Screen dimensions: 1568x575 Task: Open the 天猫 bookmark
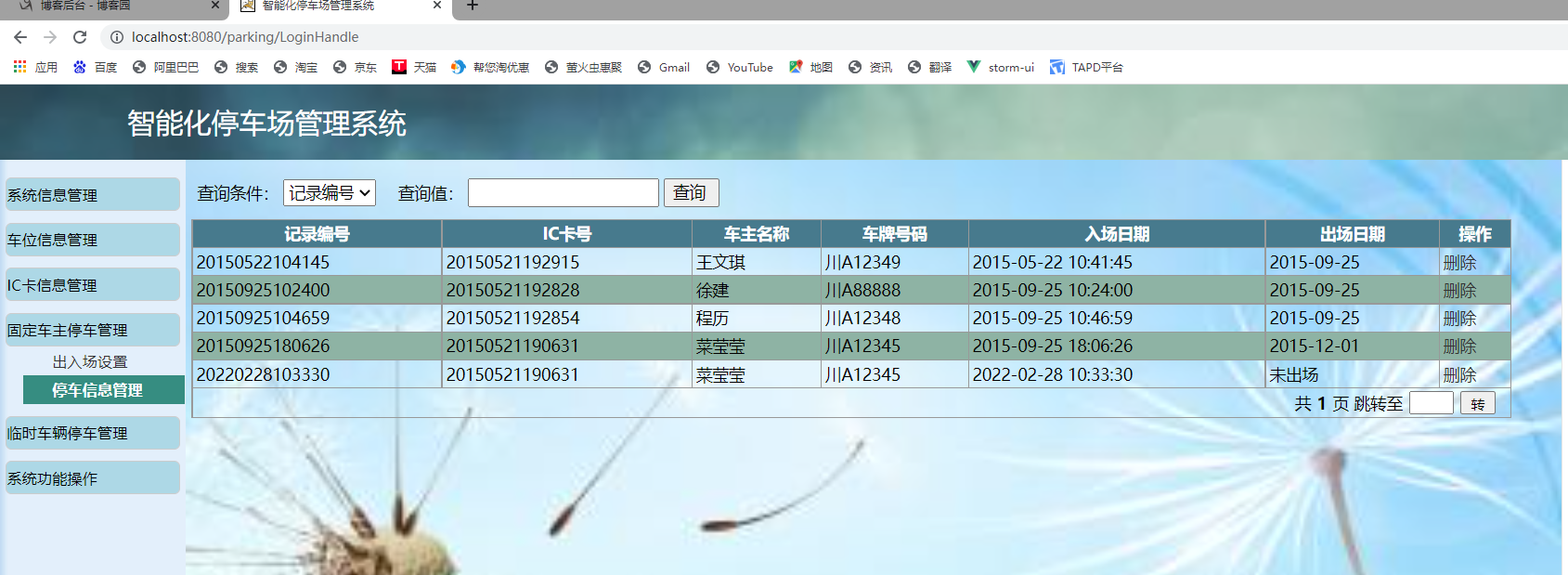point(414,67)
